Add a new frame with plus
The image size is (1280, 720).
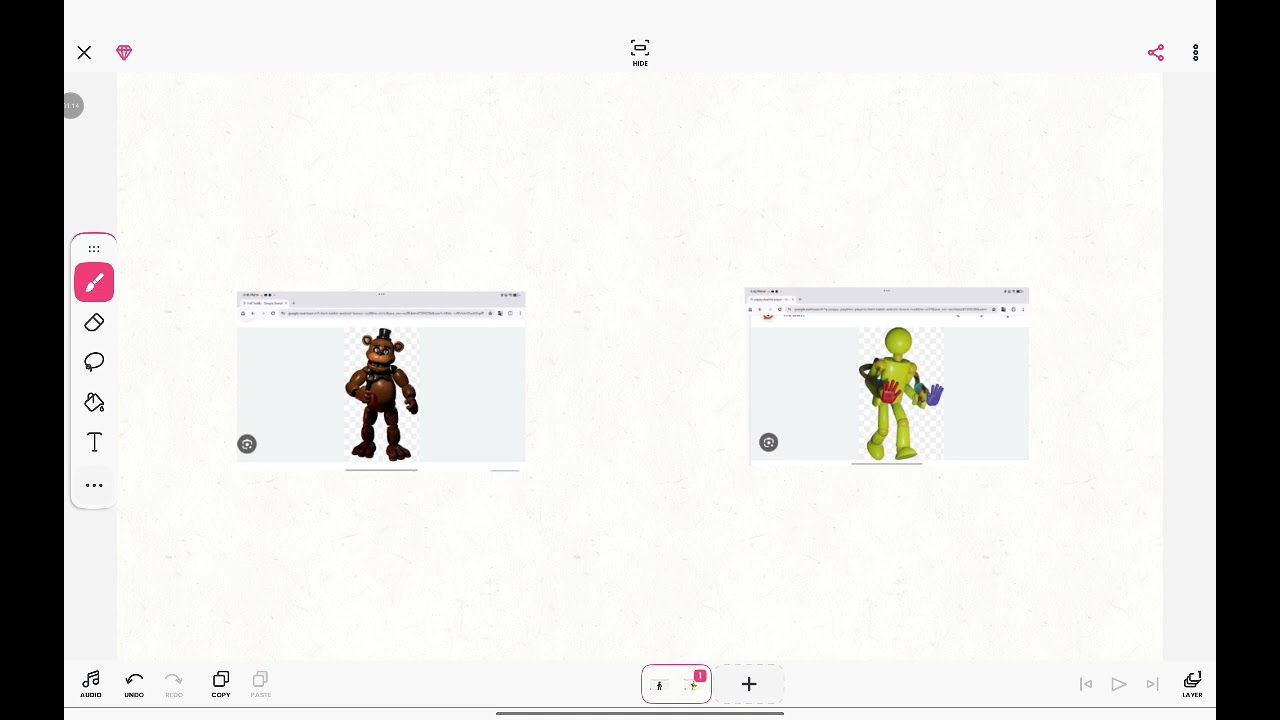coord(749,684)
